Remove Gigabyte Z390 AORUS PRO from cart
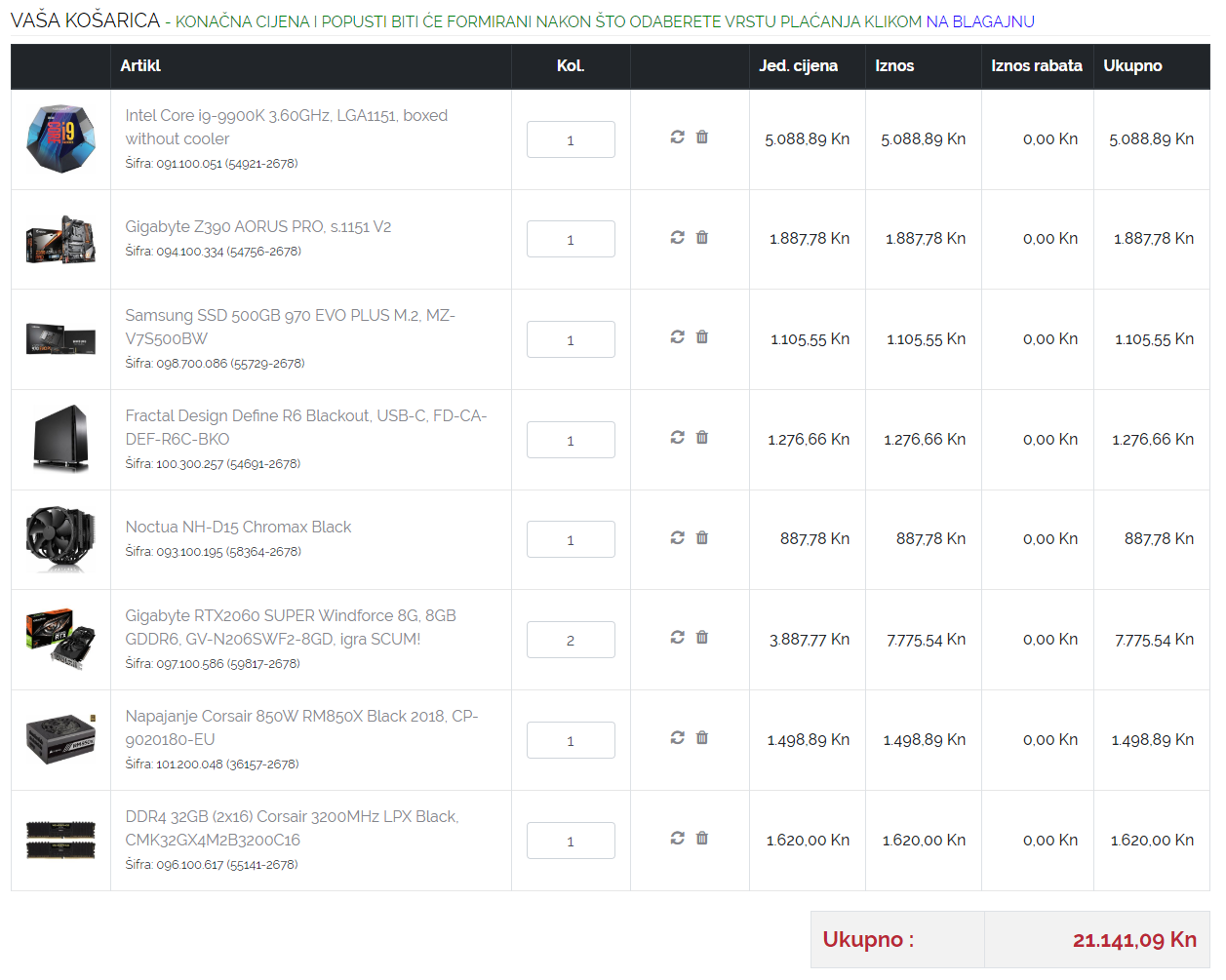The height and width of the screenshot is (980, 1226). click(x=702, y=238)
